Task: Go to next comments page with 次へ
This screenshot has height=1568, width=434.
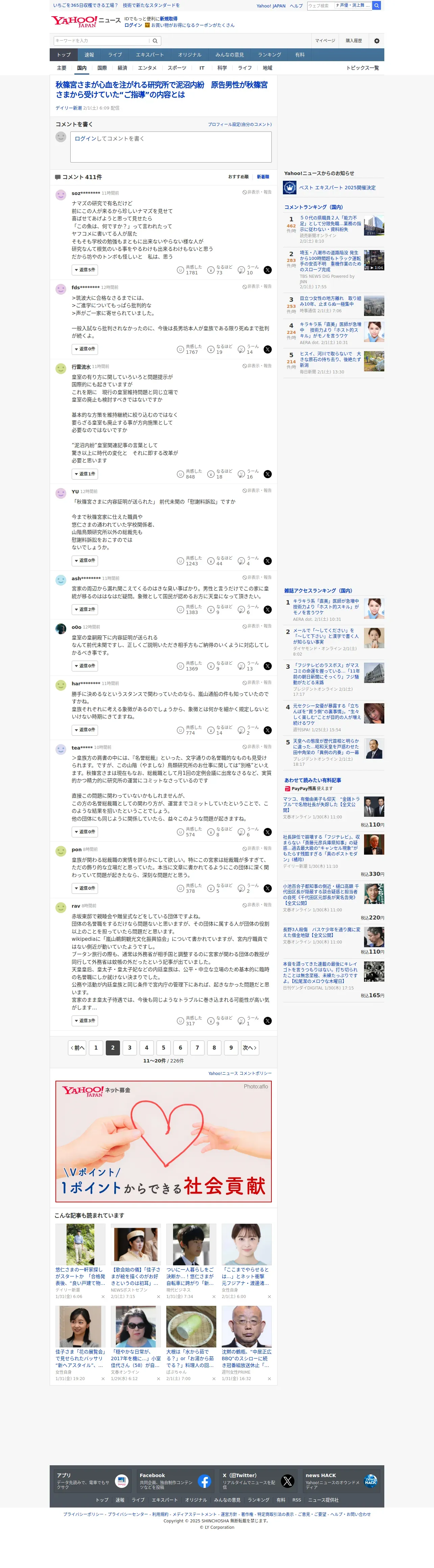Action: [249, 1048]
